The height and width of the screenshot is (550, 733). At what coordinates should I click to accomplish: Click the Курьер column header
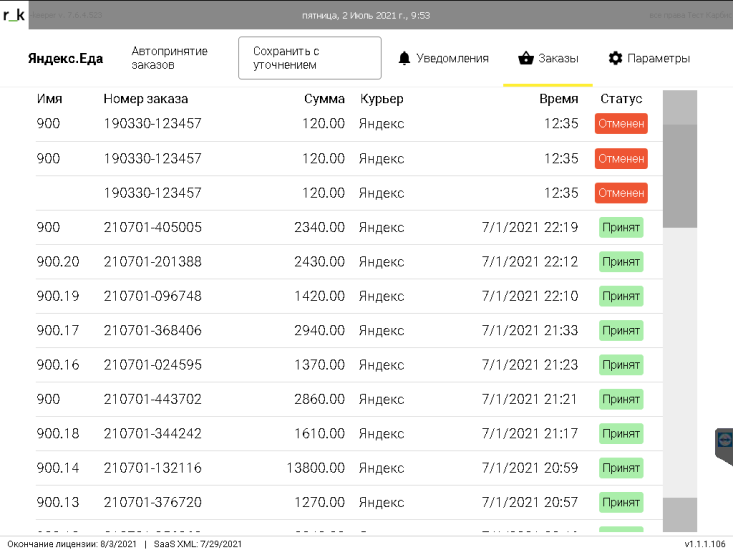pos(381,99)
